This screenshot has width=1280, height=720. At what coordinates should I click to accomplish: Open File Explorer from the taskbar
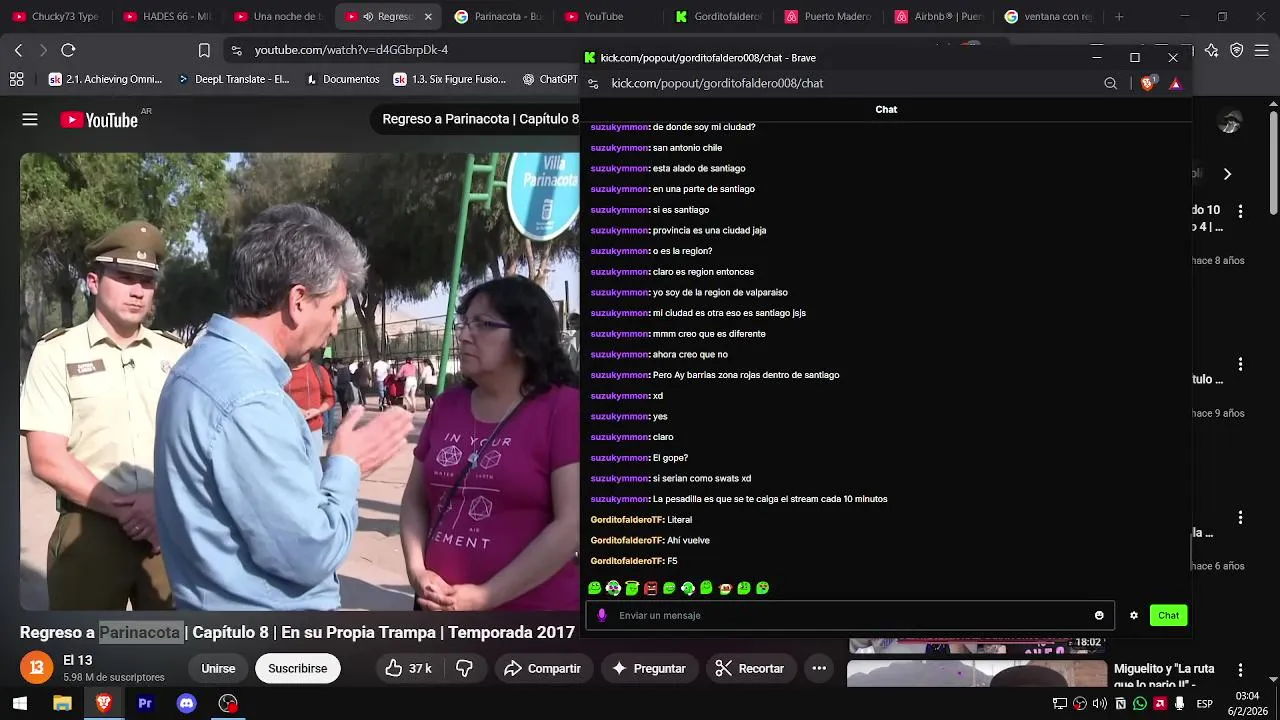pyautogui.click(x=62, y=703)
